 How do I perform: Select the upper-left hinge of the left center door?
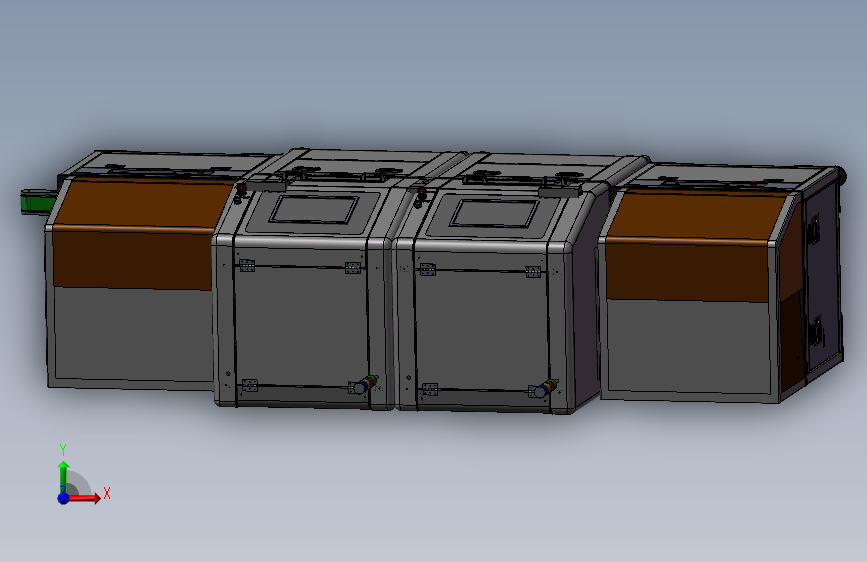(247, 266)
